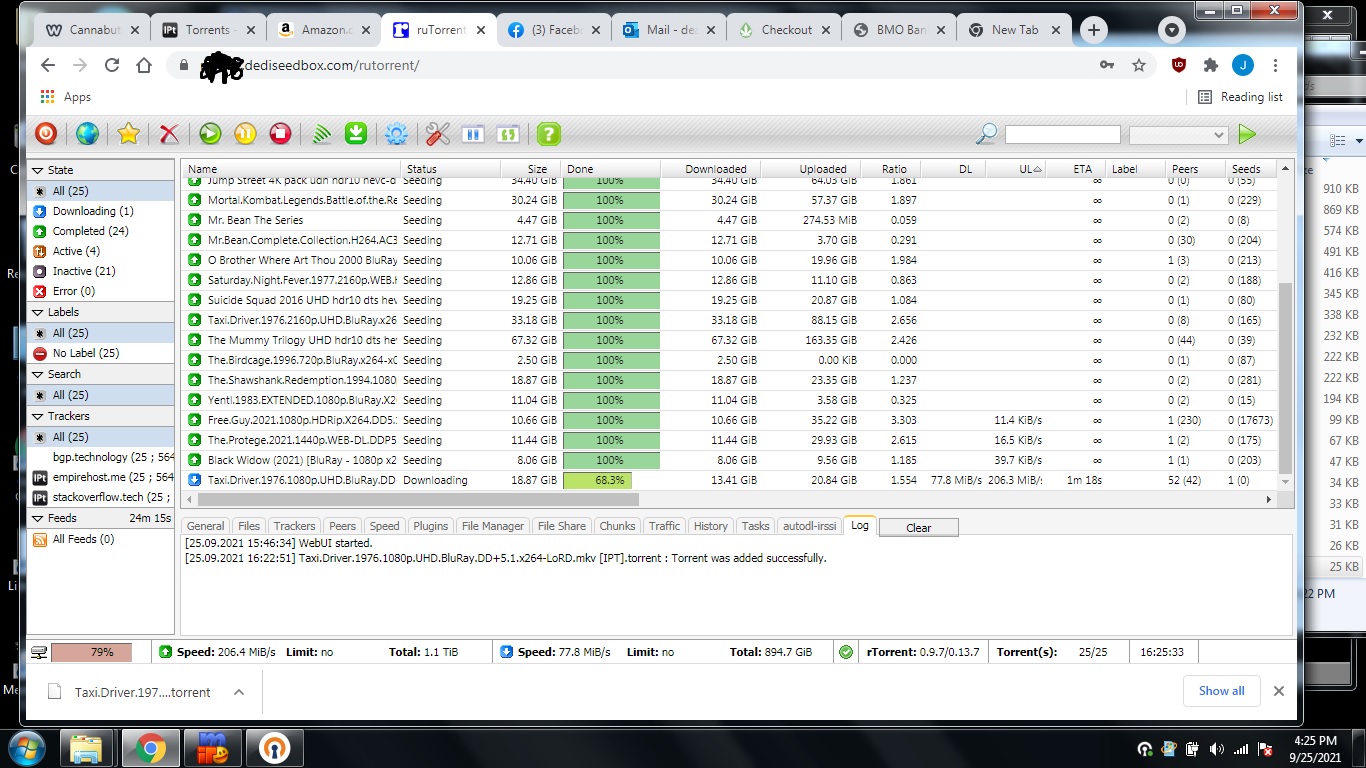This screenshot has height=768, width=1366.
Task: Click the green arrow beside the search dropdown
Action: tap(1246, 134)
